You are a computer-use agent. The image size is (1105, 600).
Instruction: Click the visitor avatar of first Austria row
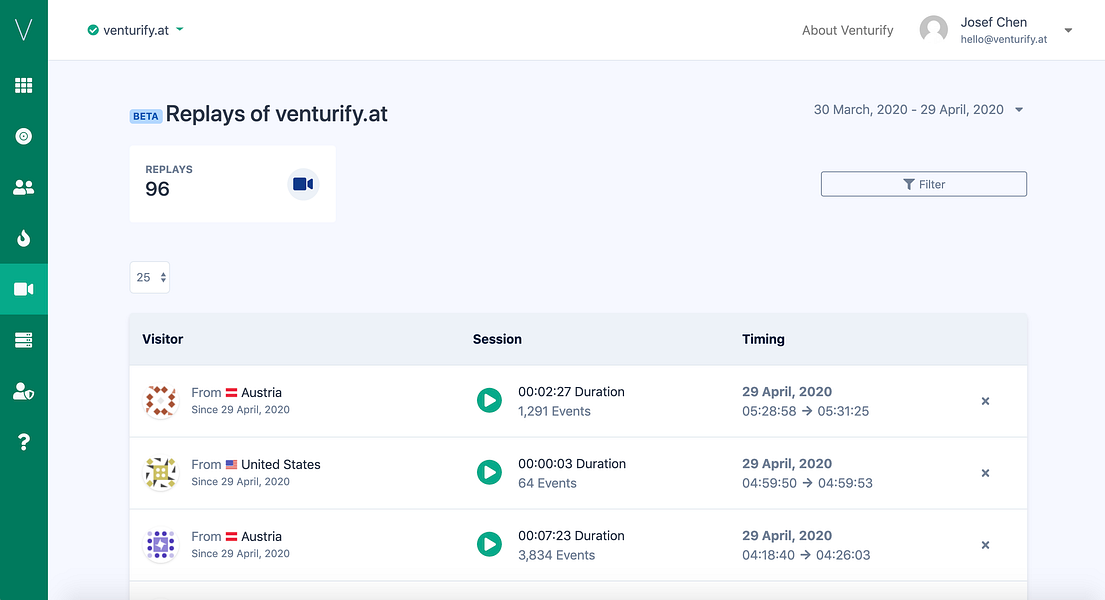click(x=161, y=400)
